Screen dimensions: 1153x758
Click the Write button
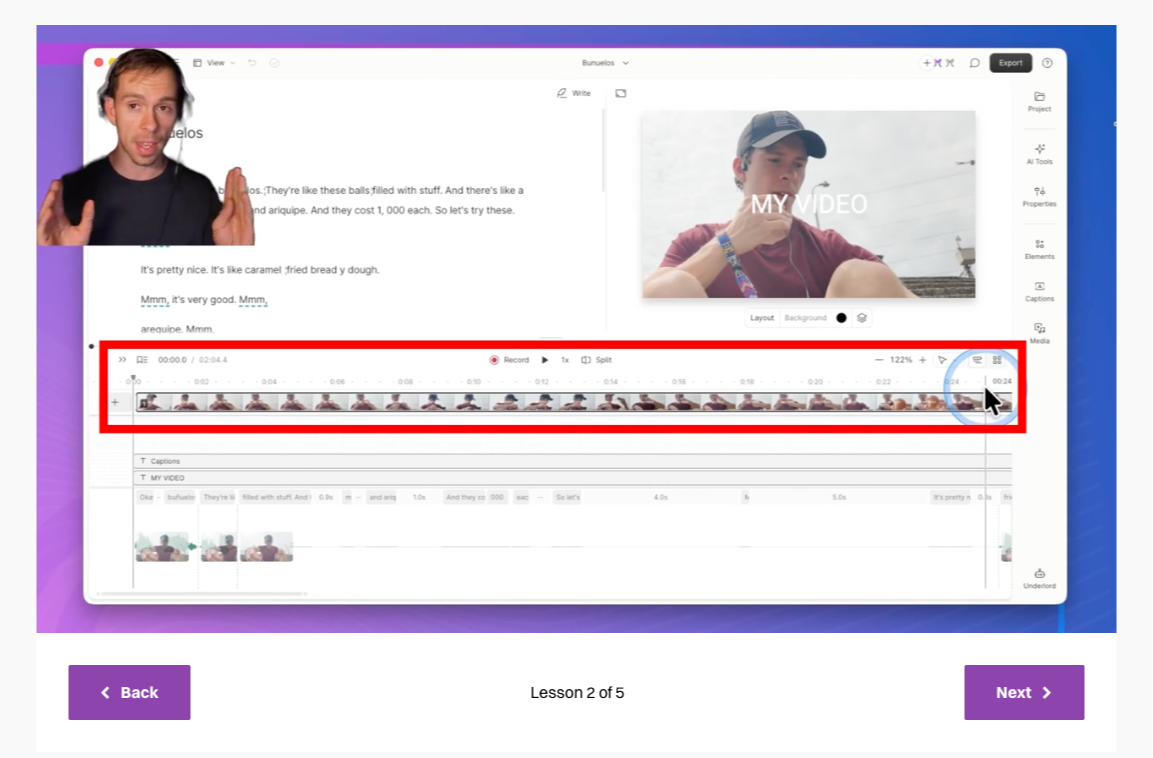(x=574, y=93)
